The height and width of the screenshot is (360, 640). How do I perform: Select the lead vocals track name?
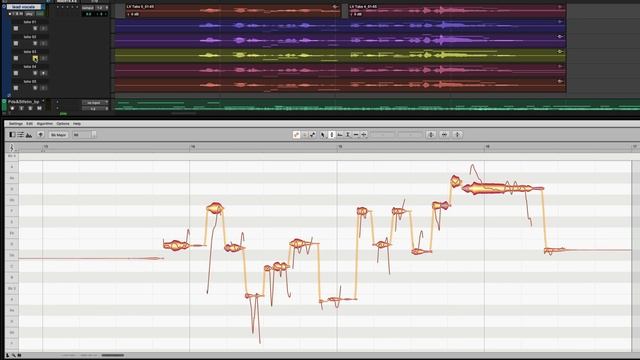coord(24,7)
